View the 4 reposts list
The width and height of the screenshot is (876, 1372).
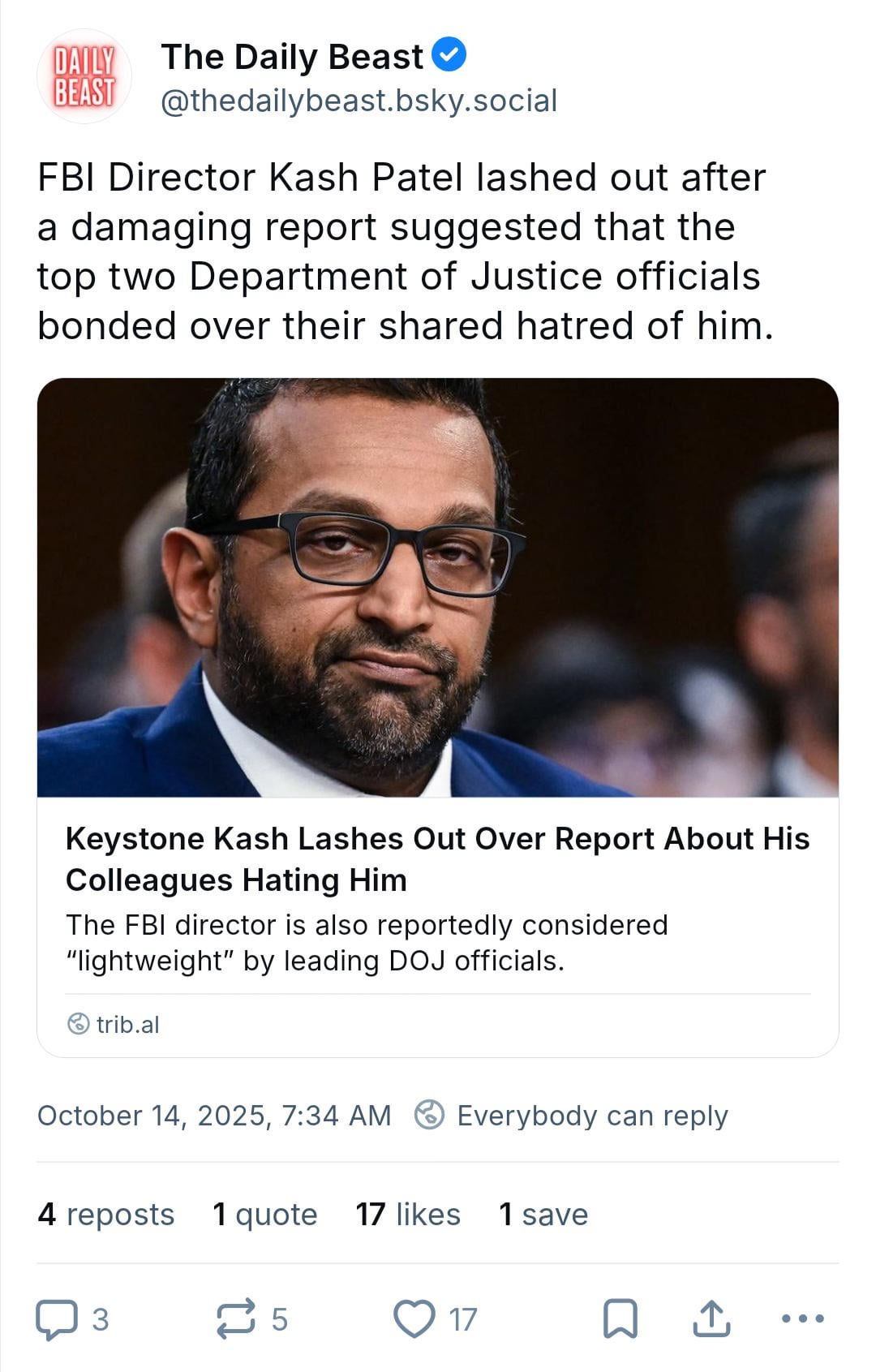[x=105, y=1215]
